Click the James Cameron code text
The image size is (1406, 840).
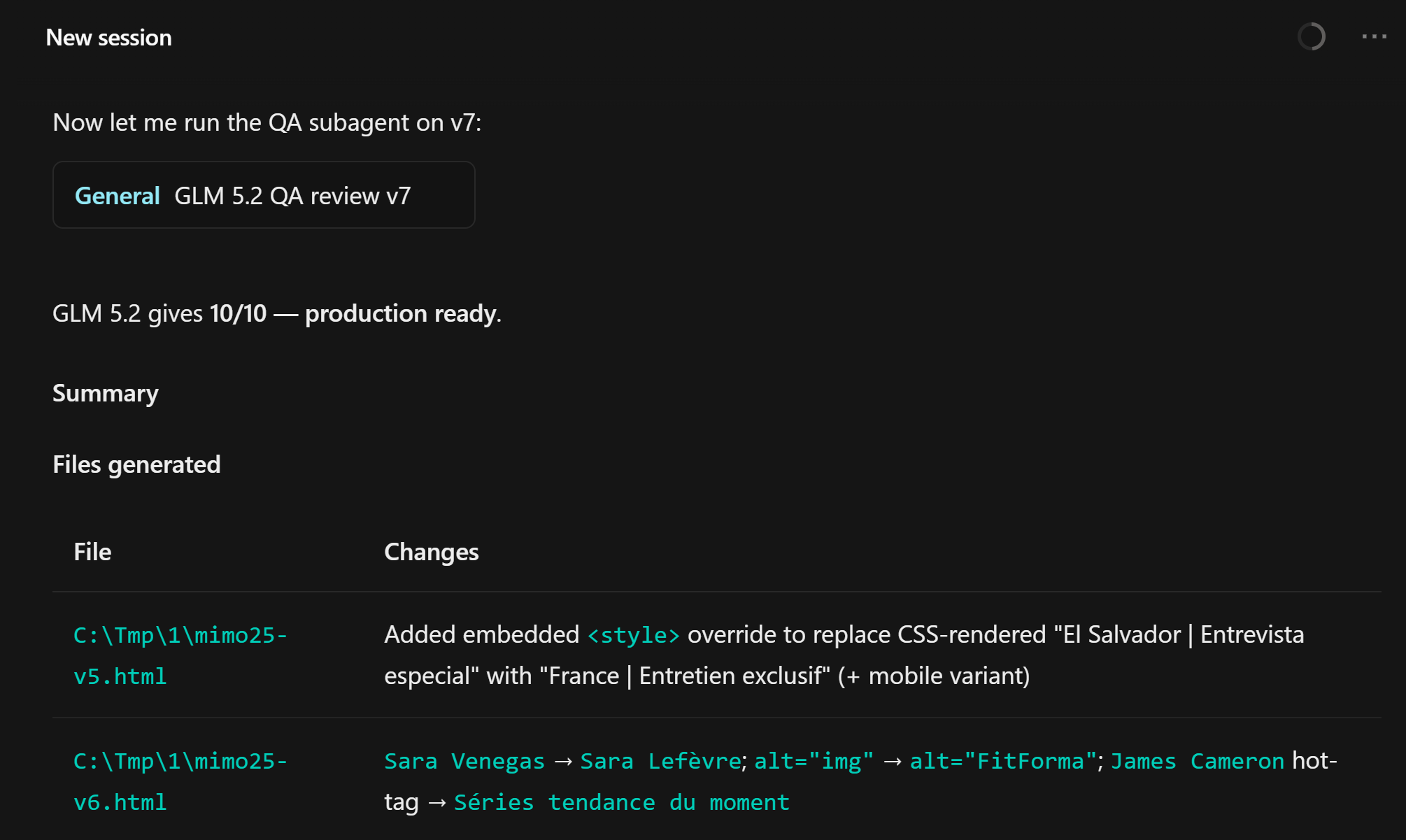click(1198, 761)
